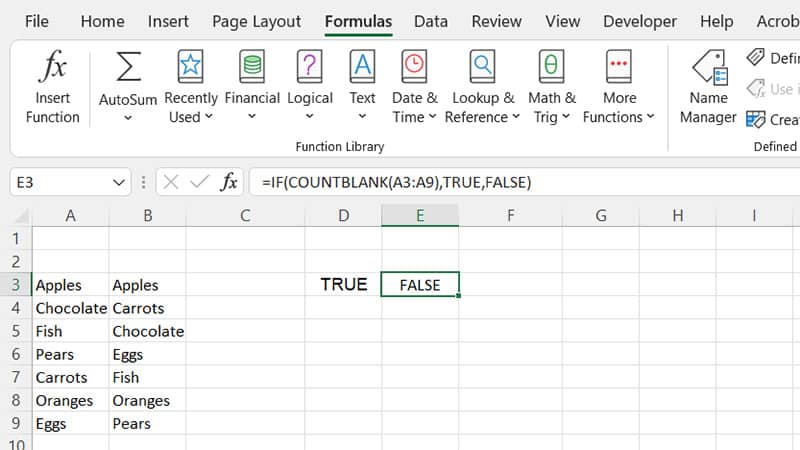
Task: Open the Logical functions library
Action: 310,87
